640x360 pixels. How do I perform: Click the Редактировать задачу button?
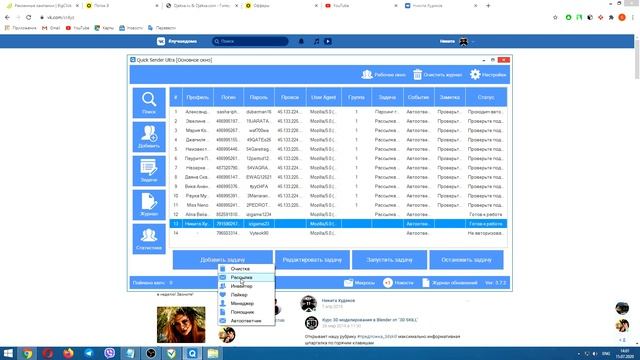[x=312, y=260]
